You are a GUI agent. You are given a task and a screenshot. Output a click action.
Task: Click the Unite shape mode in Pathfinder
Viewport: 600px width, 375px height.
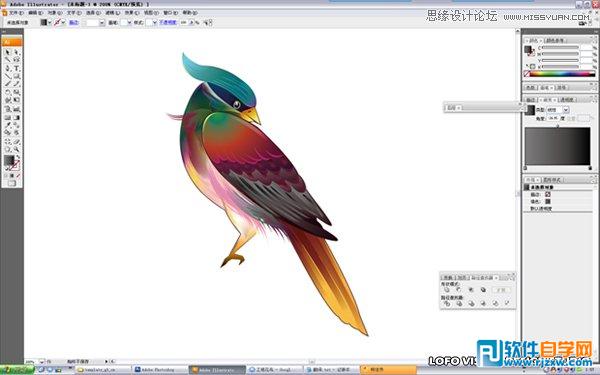tap(447, 290)
